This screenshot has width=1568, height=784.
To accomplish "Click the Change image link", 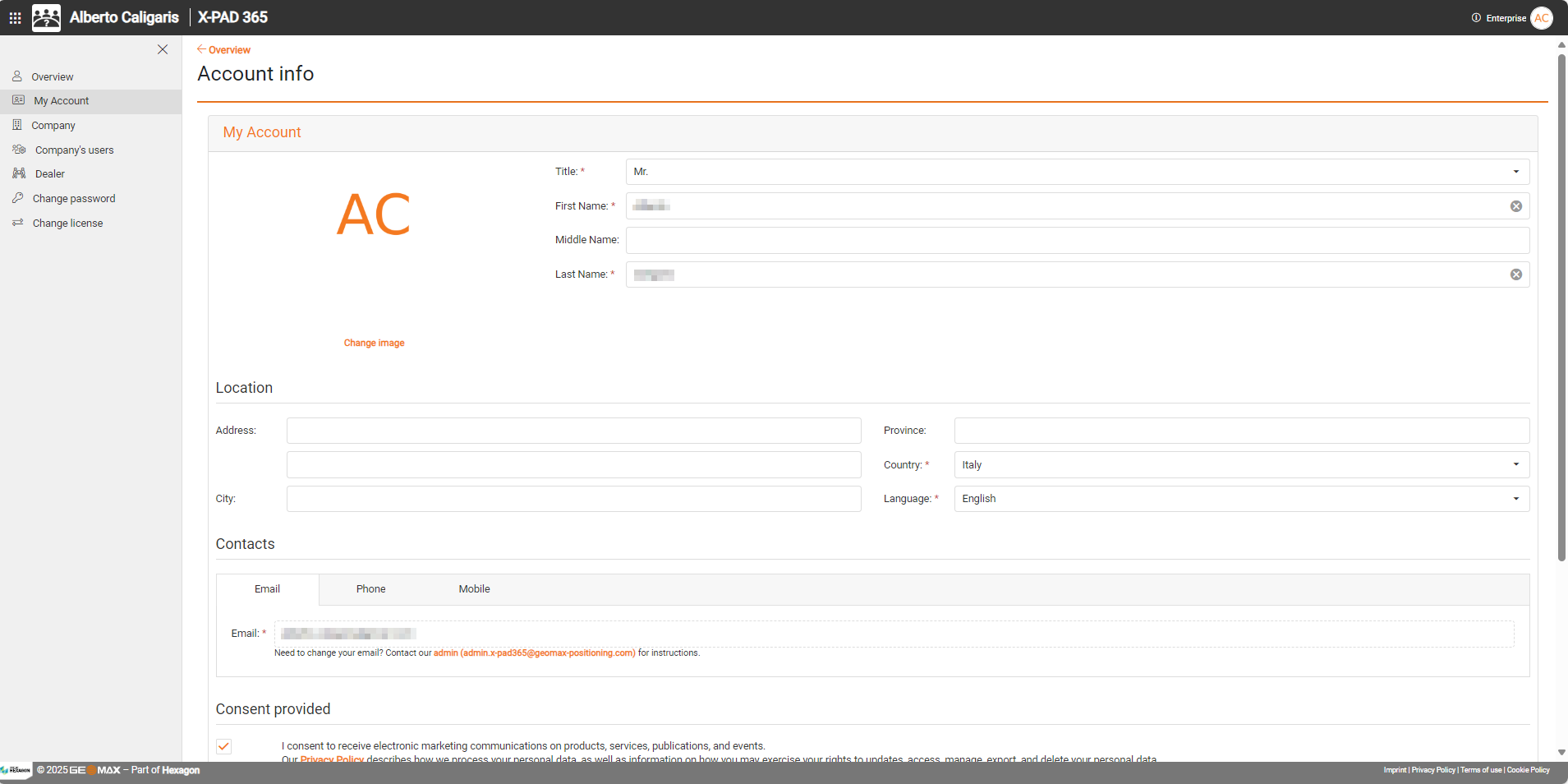I will [x=374, y=343].
